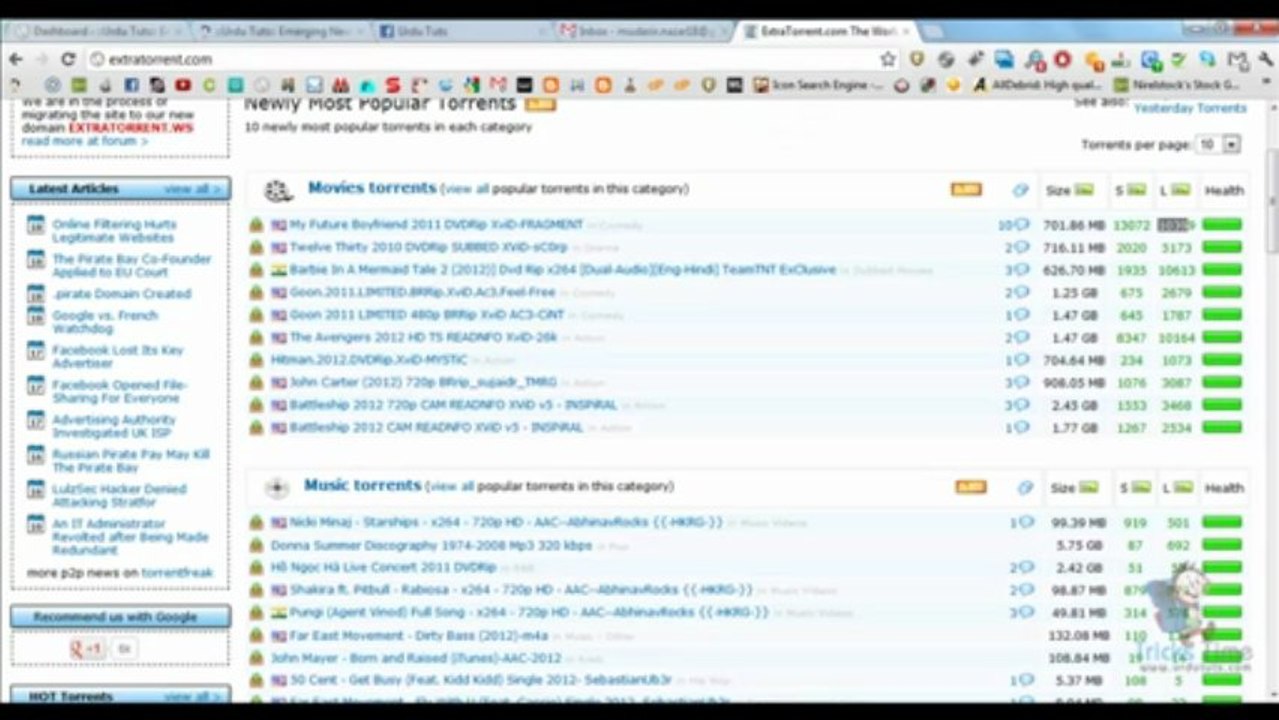Click download icon for Twelve Thirty 2010 torrent

click(x=256, y=247)
